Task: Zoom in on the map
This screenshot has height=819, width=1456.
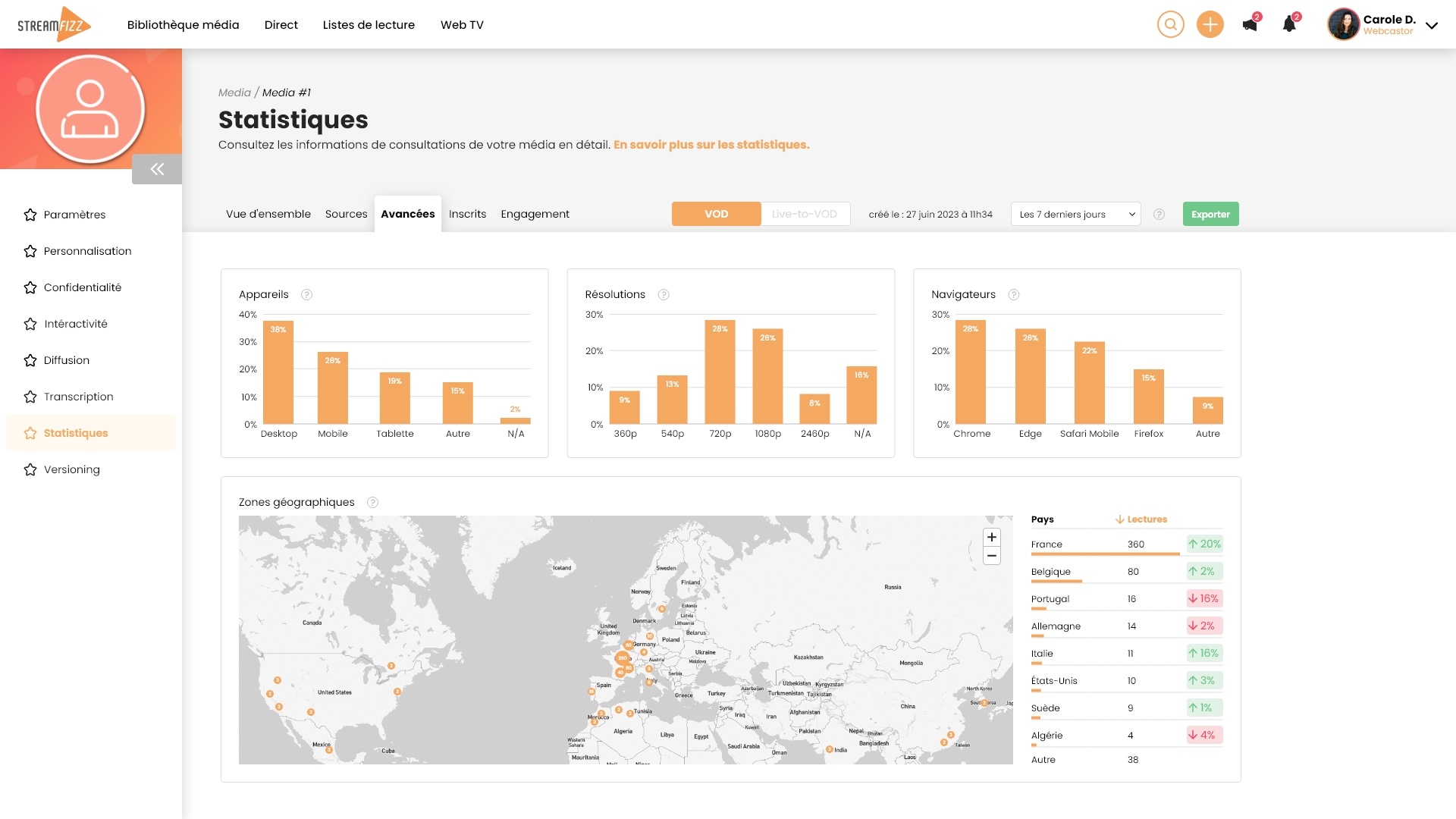Action: click(x=991, y=538)
